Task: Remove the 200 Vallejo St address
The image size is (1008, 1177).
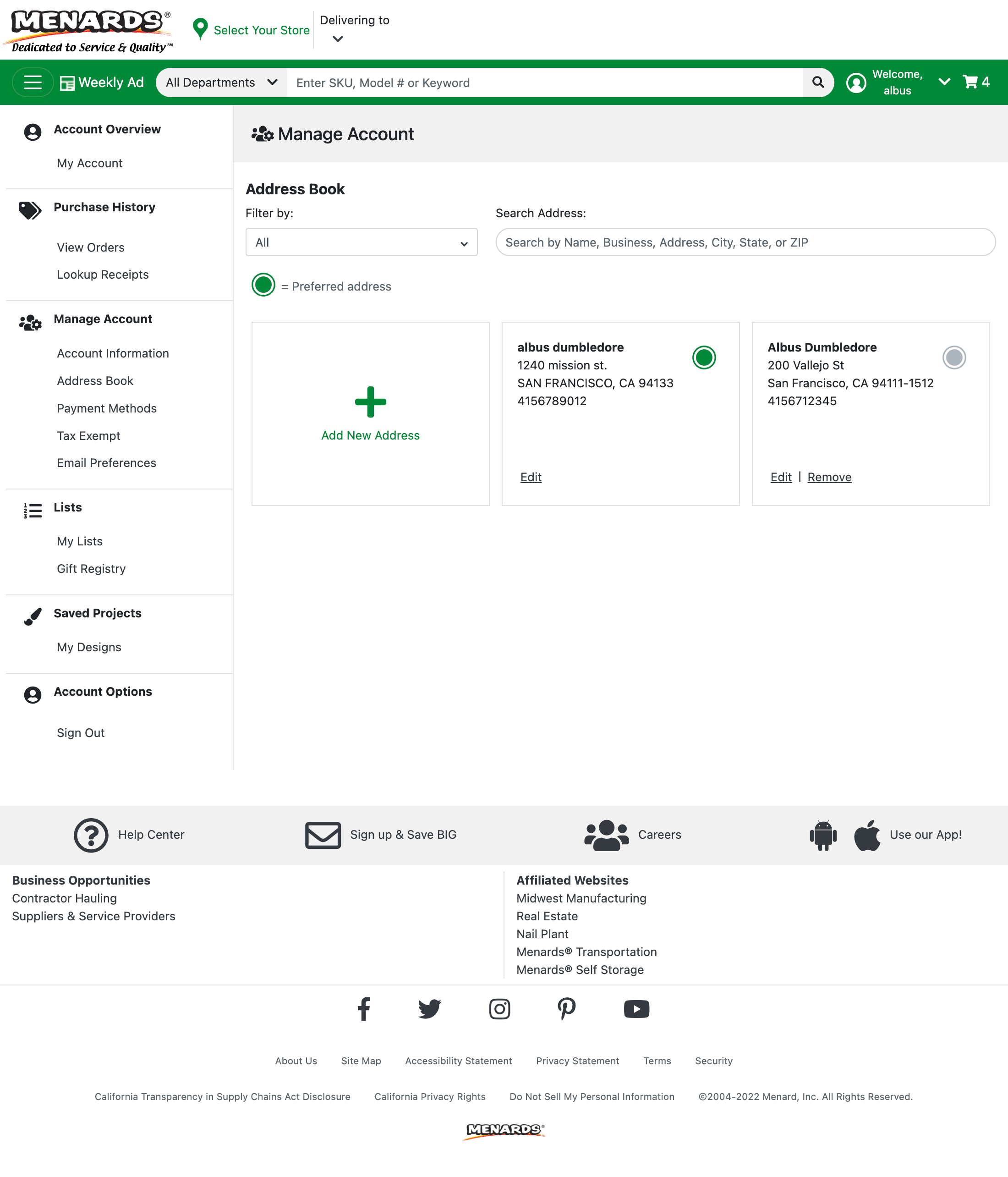Action: click(x=829, y=477)
